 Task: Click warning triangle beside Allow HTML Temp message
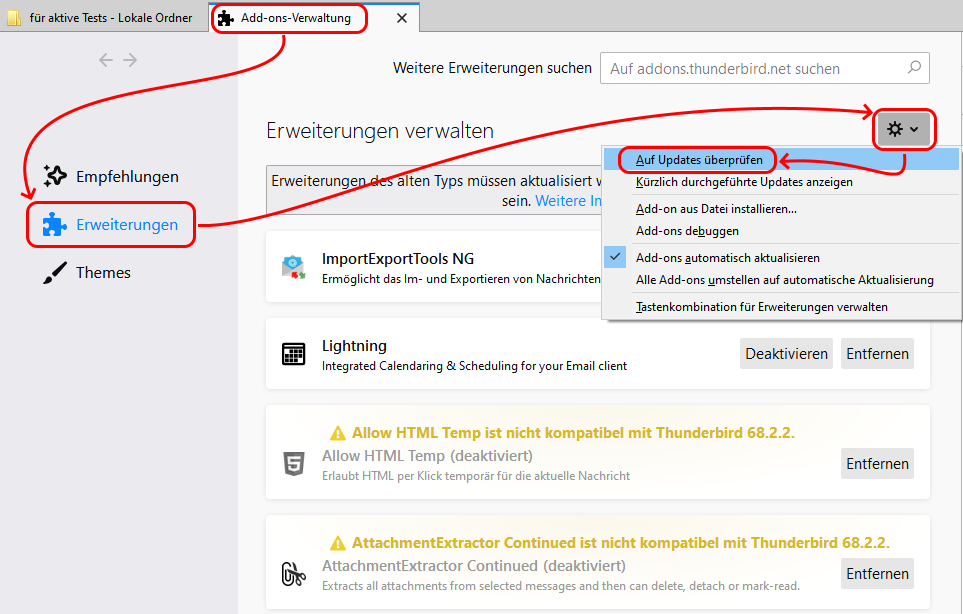(x=338, y=433)
